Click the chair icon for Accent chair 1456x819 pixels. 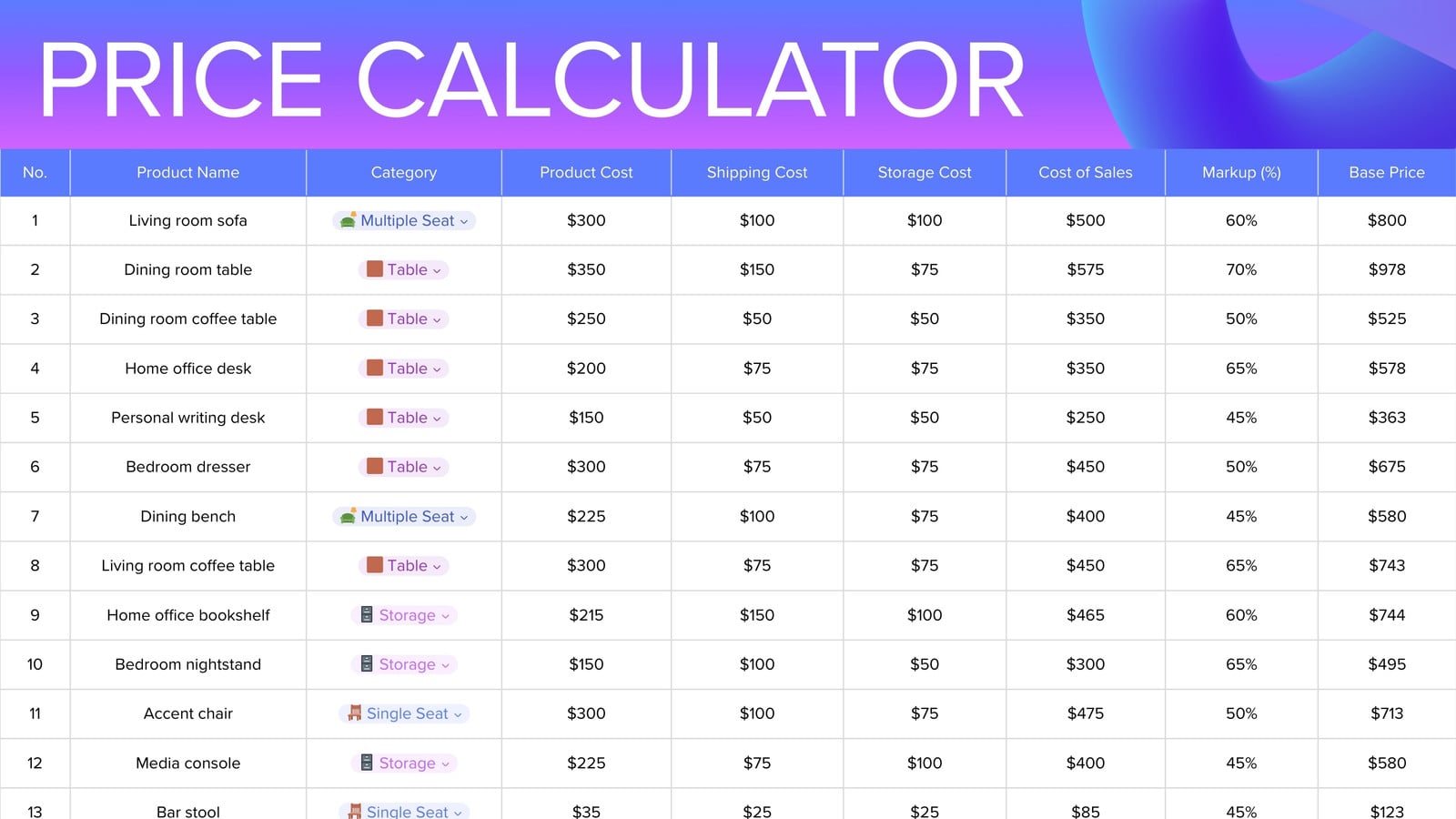point(354,713)
